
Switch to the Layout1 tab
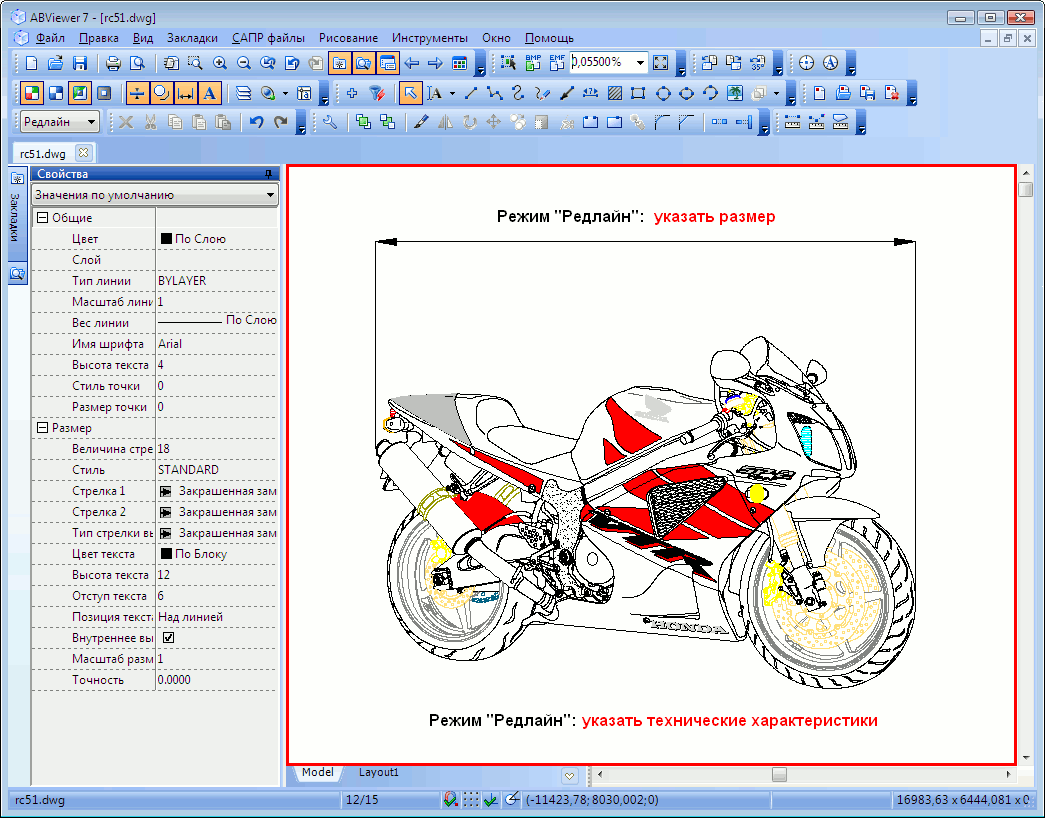379,772
